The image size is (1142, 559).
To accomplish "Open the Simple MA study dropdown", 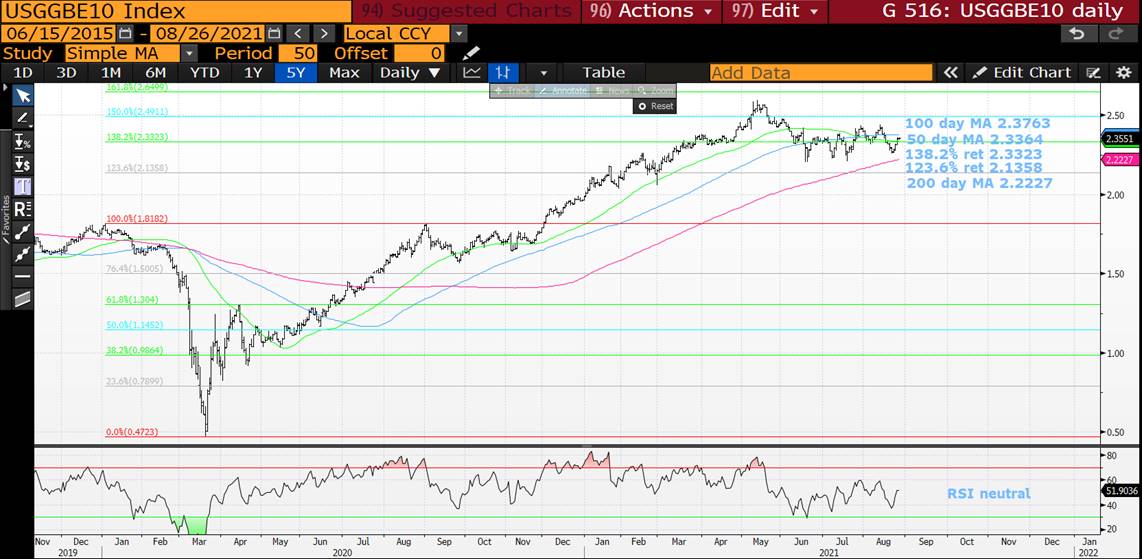I will 189,53.
